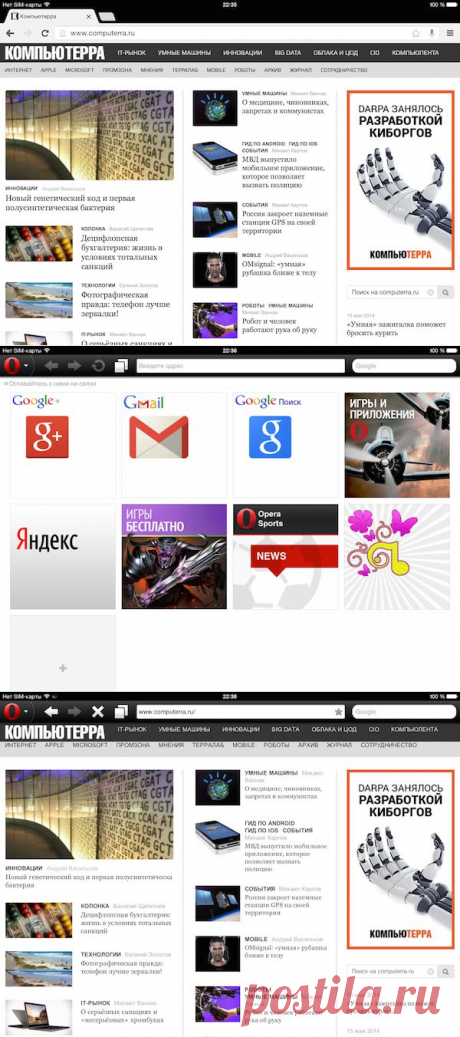Expand Opera menu on the Speed Dial screen
This screenshot has width=460, height=1037.
pyautogui.click(x=16, y=366)
